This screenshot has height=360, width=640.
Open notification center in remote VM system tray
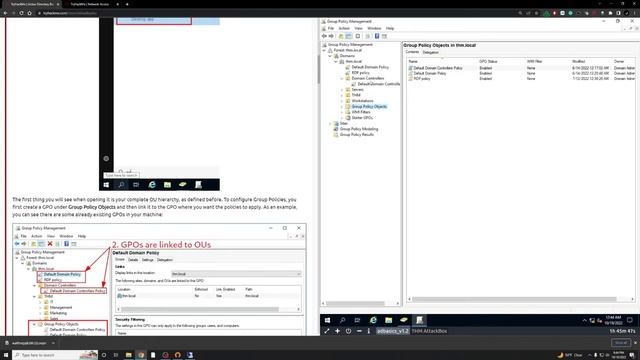[x=630, y=320]
